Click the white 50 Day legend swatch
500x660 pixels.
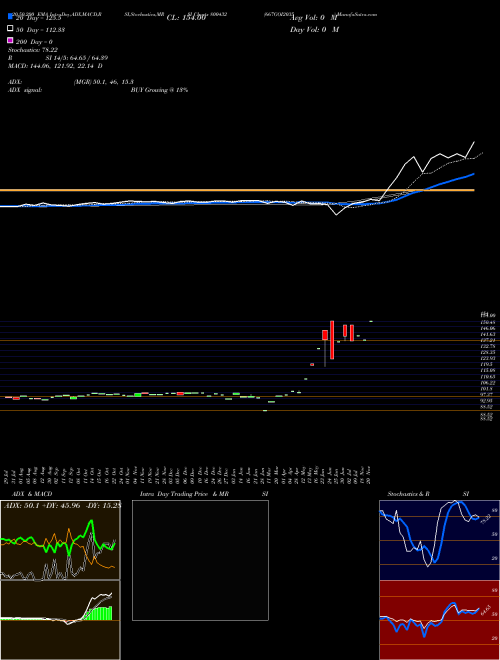pyautogui.click(x=11, y=29)
